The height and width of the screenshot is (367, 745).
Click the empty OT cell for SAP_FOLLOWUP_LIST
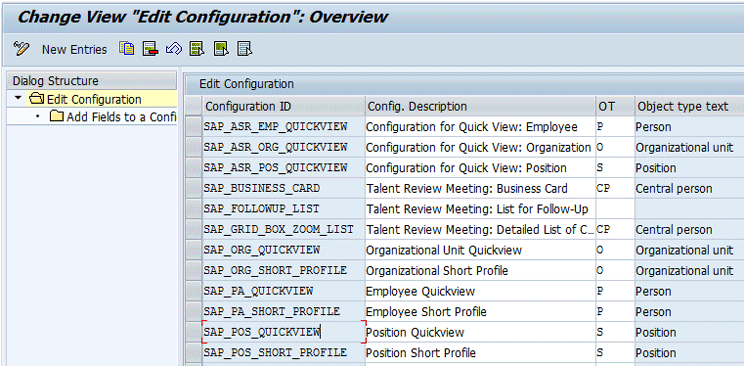pyautogui.click(x=615, y=209)
